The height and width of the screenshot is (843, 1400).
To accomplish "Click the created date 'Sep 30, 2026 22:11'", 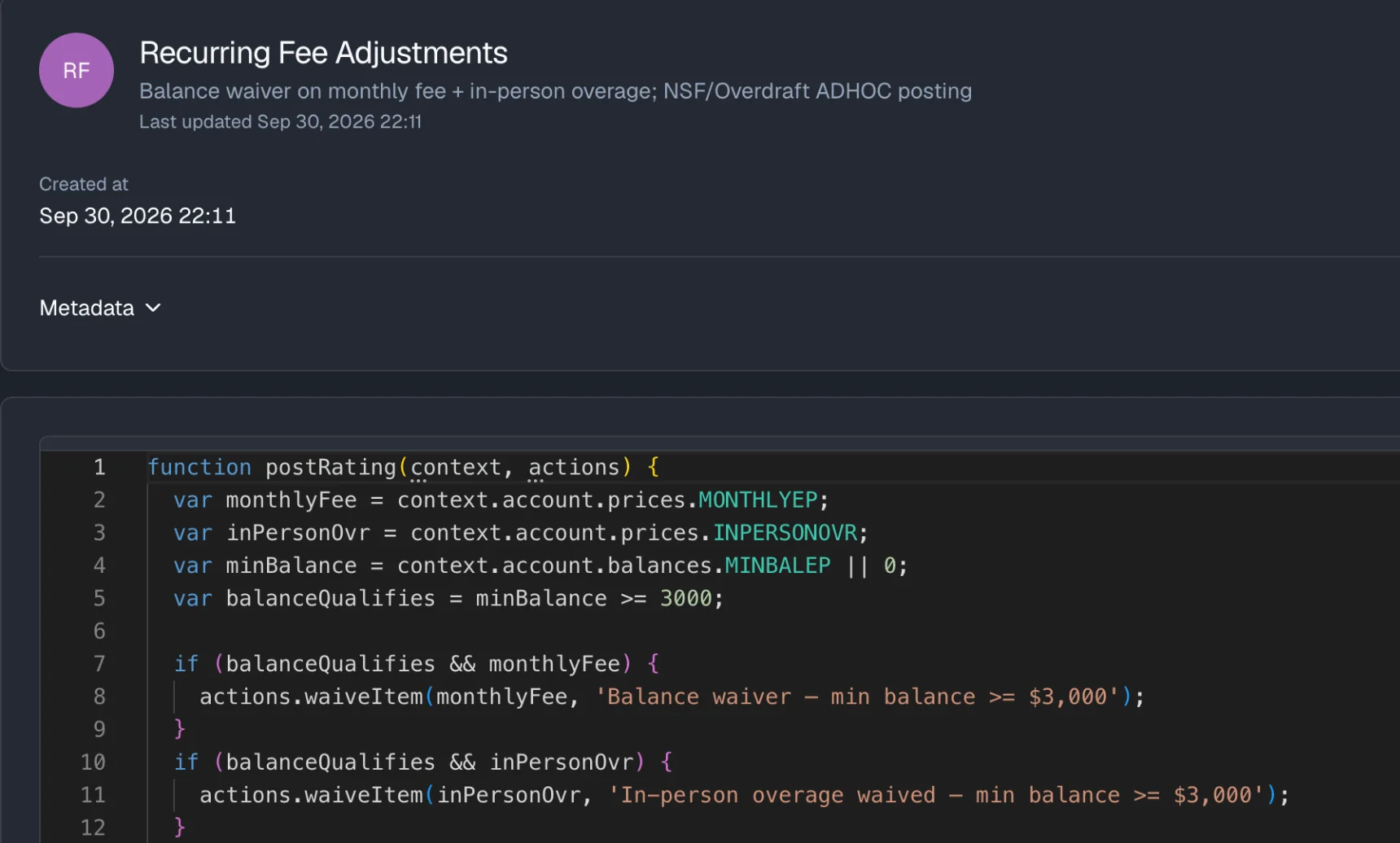I will 138,216.
